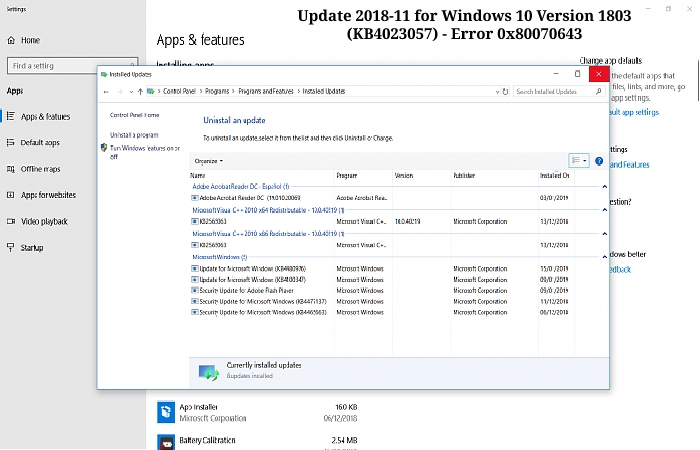Open recent locations dropdown arrow in navigation bar

131,92
